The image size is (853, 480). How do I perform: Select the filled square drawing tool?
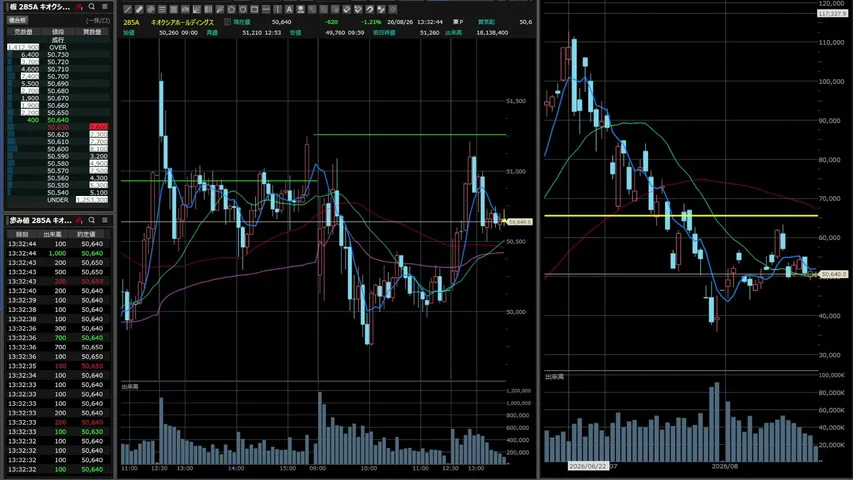pyautogui.click(x=174, y=9)
